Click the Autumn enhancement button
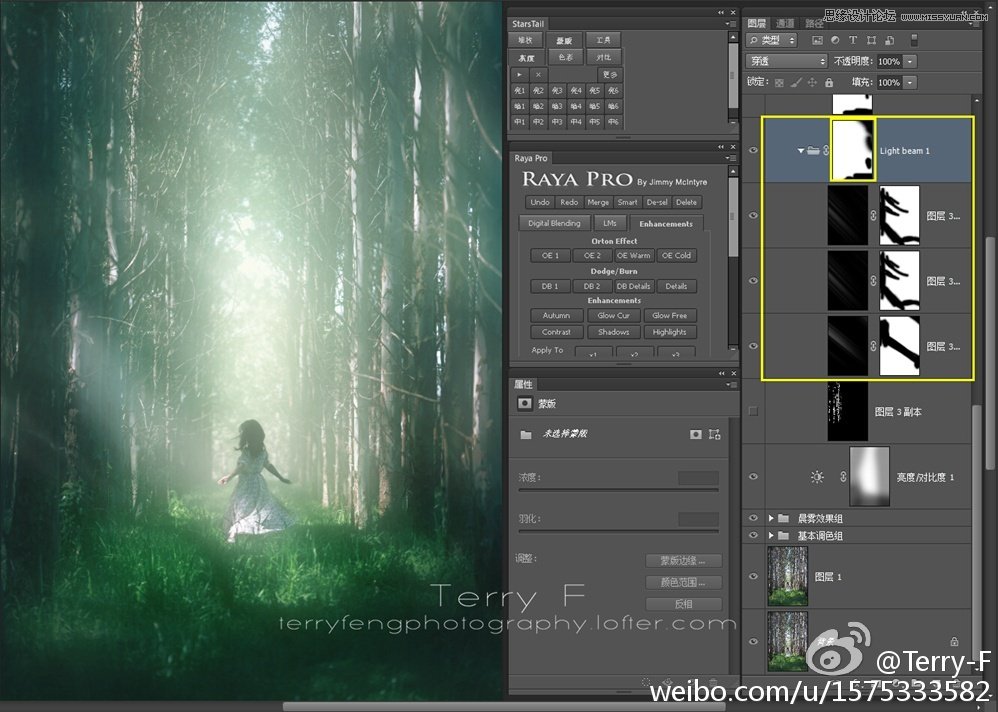Screen dimensions: 998x712 pos(556,316)
